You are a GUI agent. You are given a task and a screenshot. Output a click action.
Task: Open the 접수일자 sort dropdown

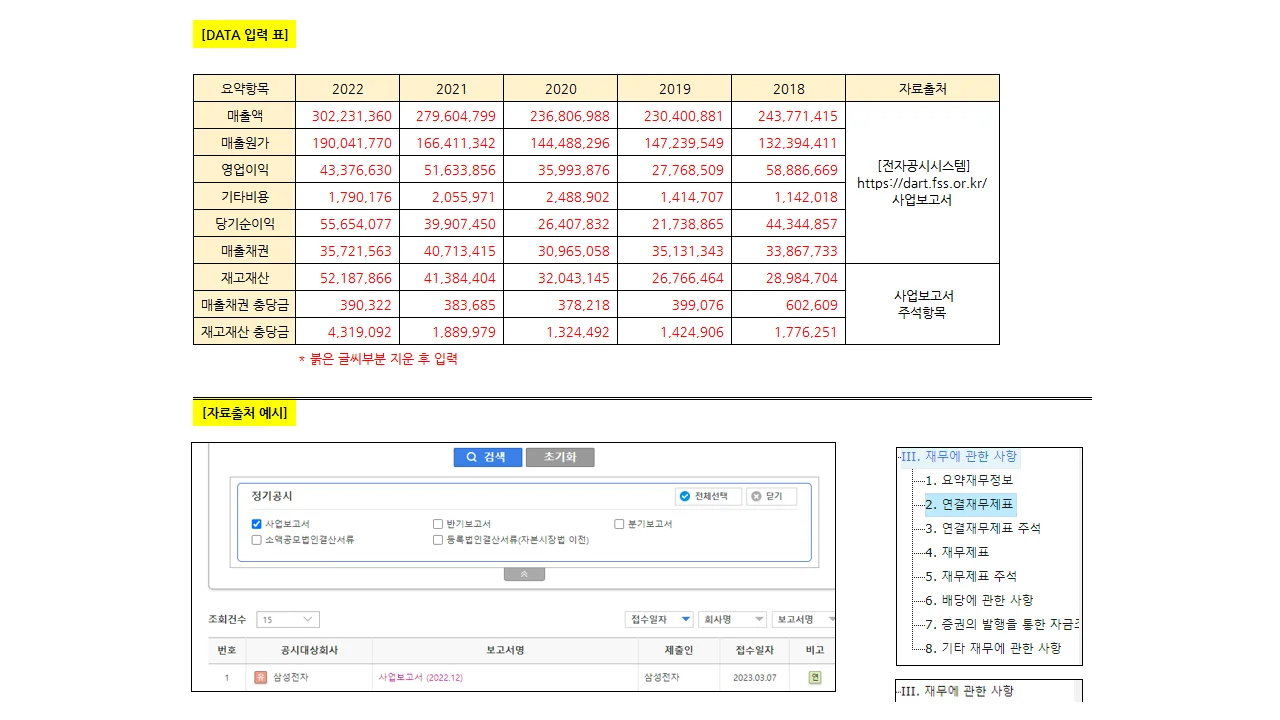click(659, 620)
